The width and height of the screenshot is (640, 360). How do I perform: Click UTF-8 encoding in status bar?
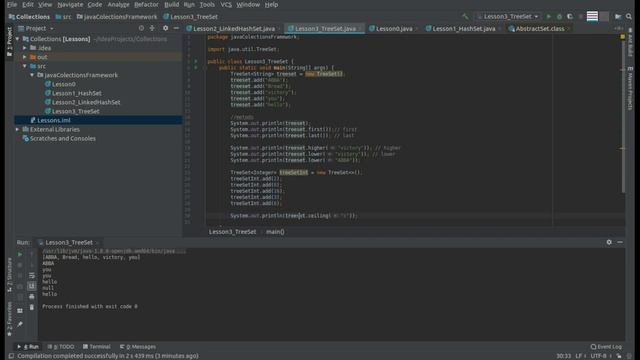(598, 356)
